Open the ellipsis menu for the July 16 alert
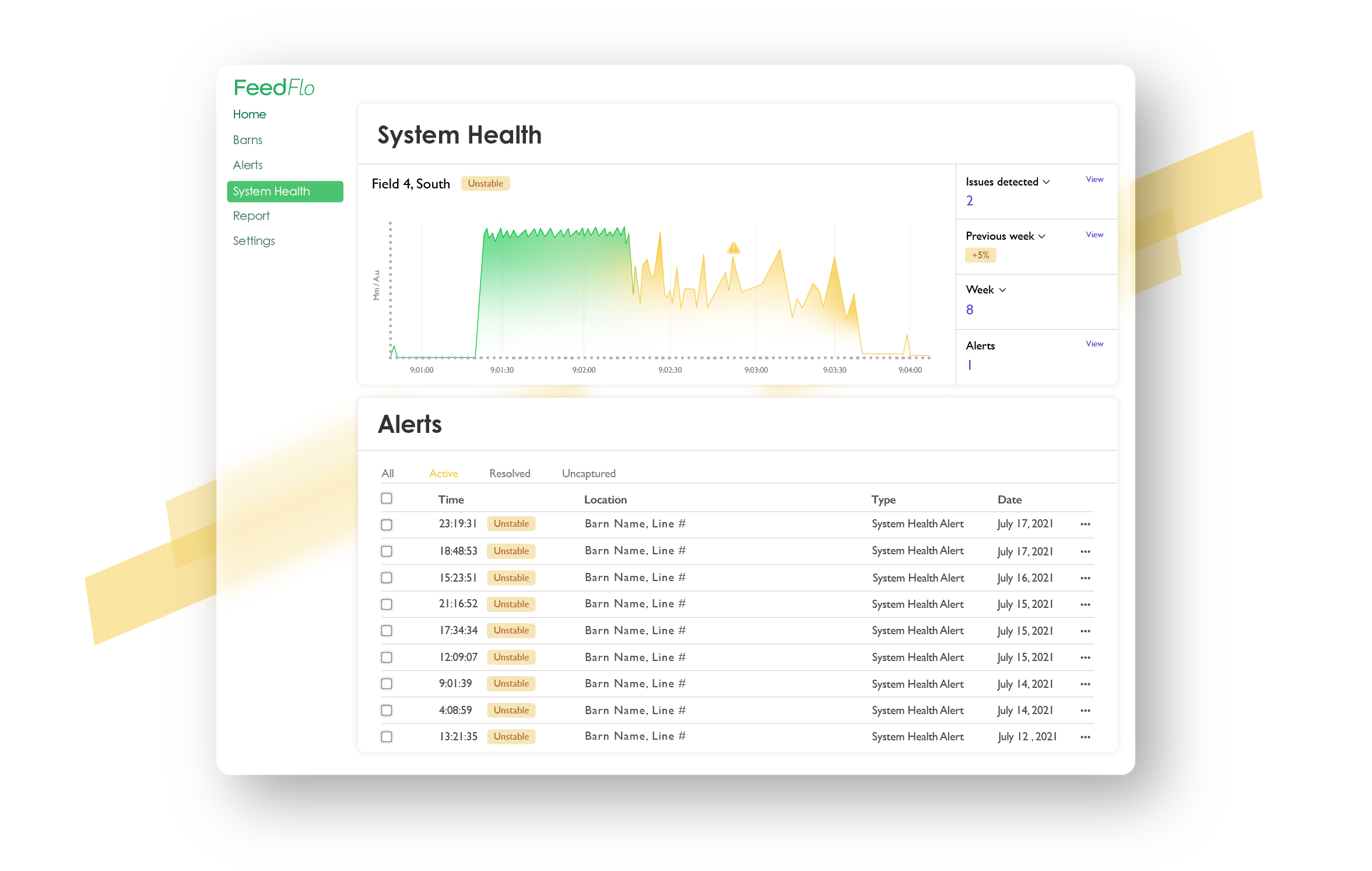Screen dimensions: 1372x871 1086,578
